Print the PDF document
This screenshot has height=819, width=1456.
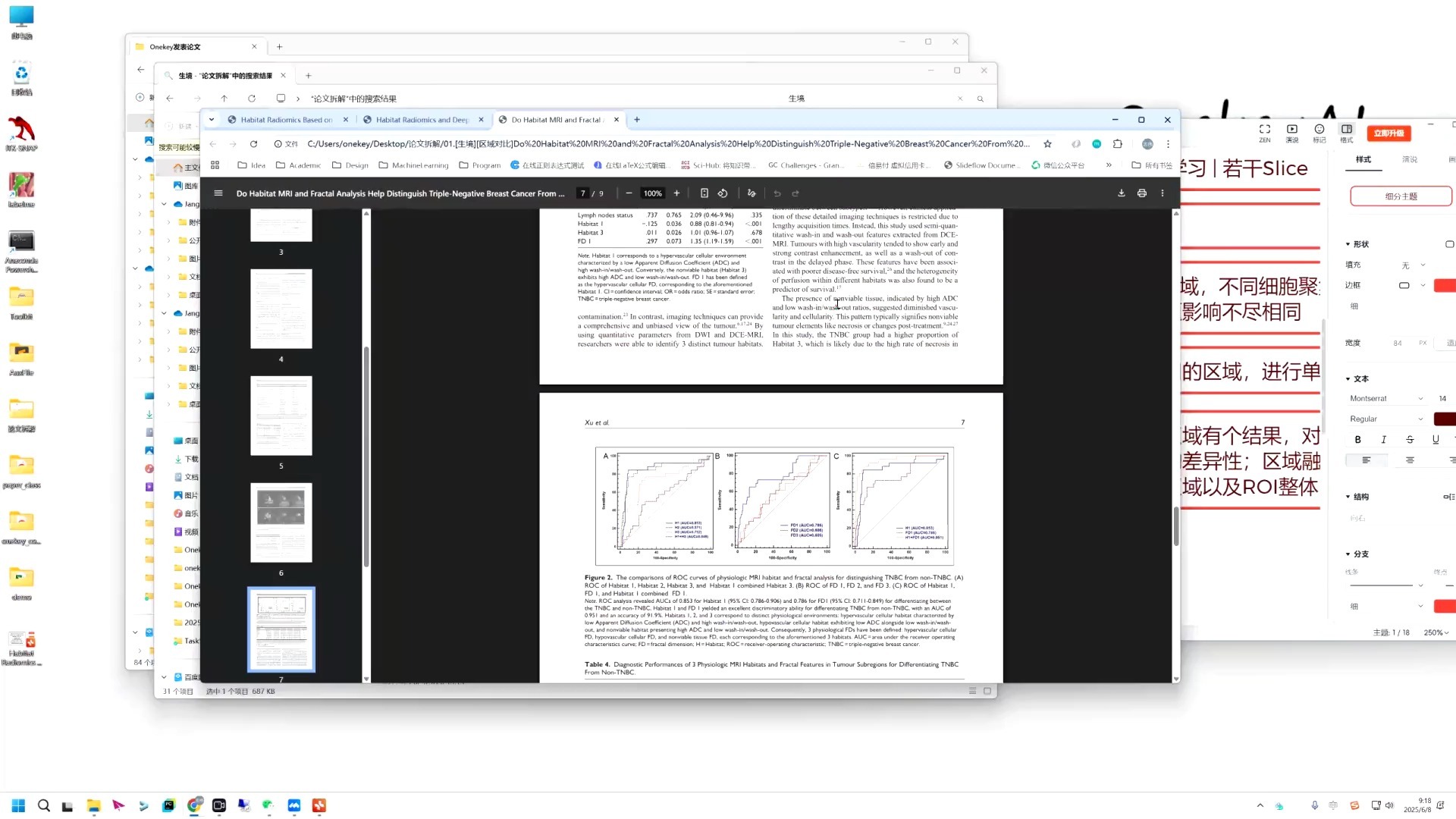(x=1142, y=193)
